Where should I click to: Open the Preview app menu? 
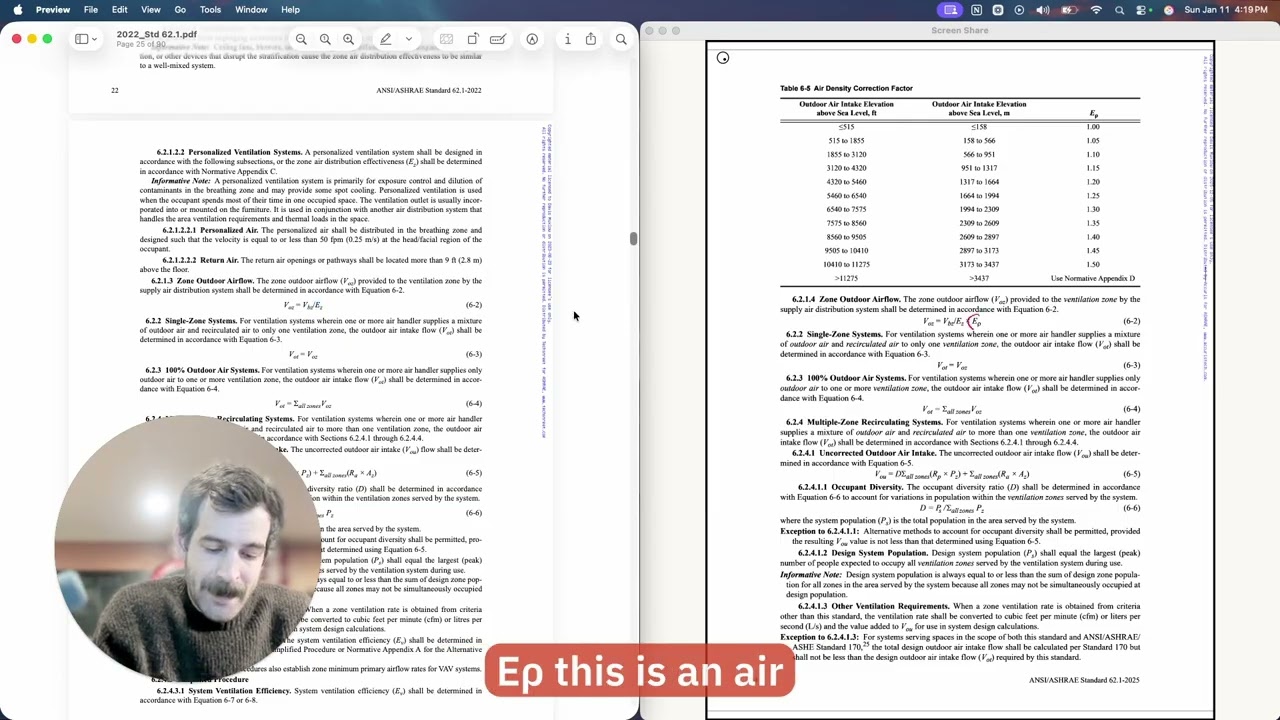(53, 10)
